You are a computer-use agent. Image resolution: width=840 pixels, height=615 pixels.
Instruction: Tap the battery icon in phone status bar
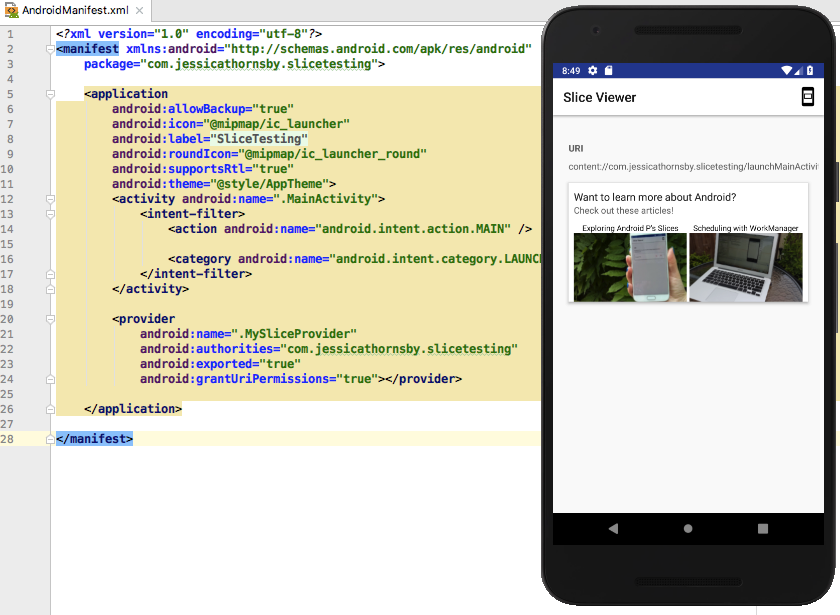pos(813,71)
